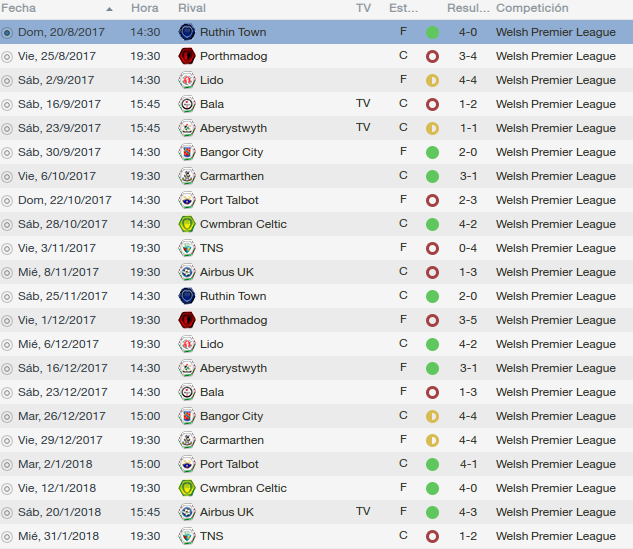Click Bangor City crest on 30/9/2017 row
Image resolution: width=633 pixels, height=549 pixels.
click(x=187, y=152)
